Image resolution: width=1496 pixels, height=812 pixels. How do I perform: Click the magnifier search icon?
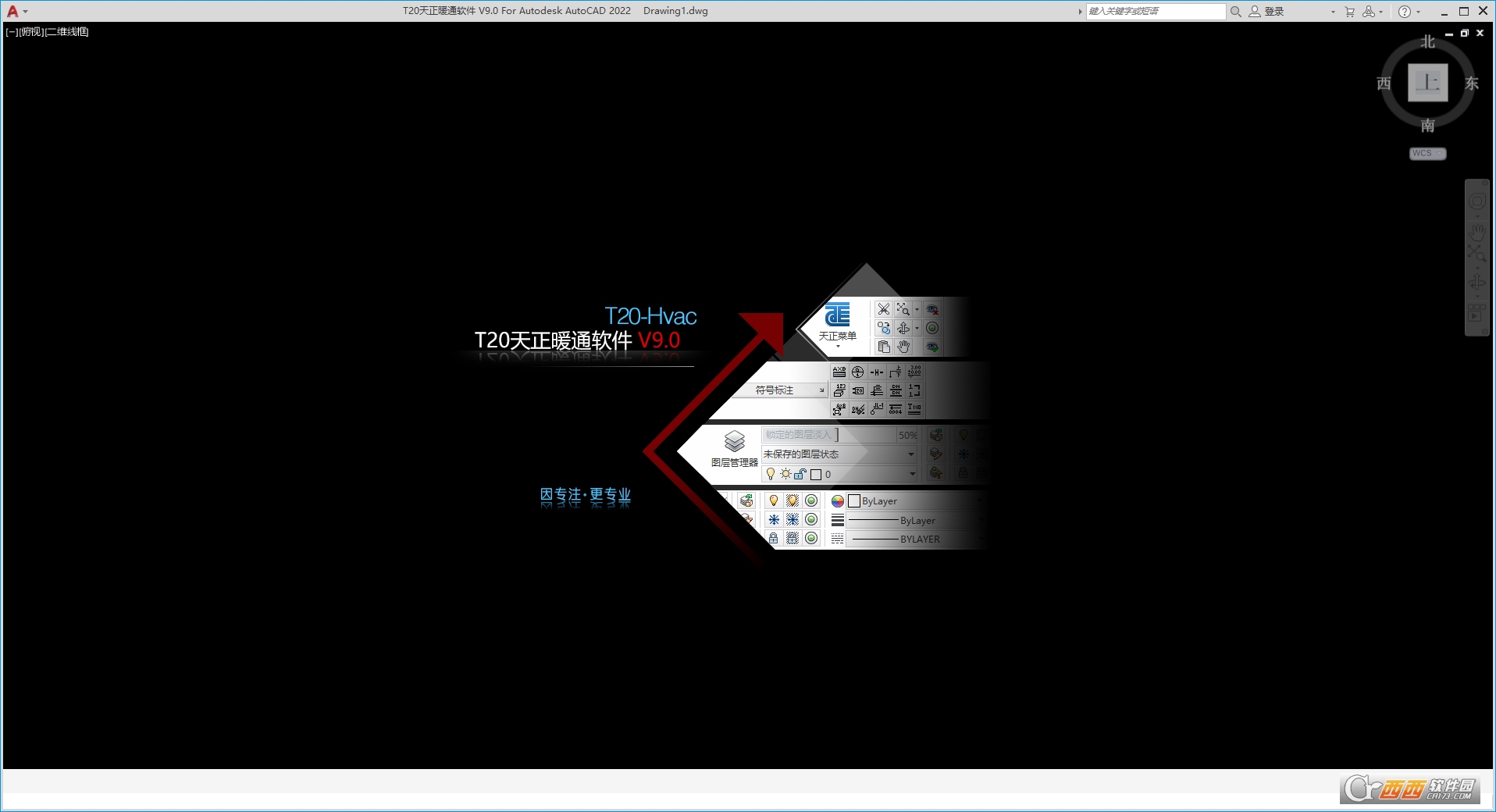click(x=1235, y=11)
